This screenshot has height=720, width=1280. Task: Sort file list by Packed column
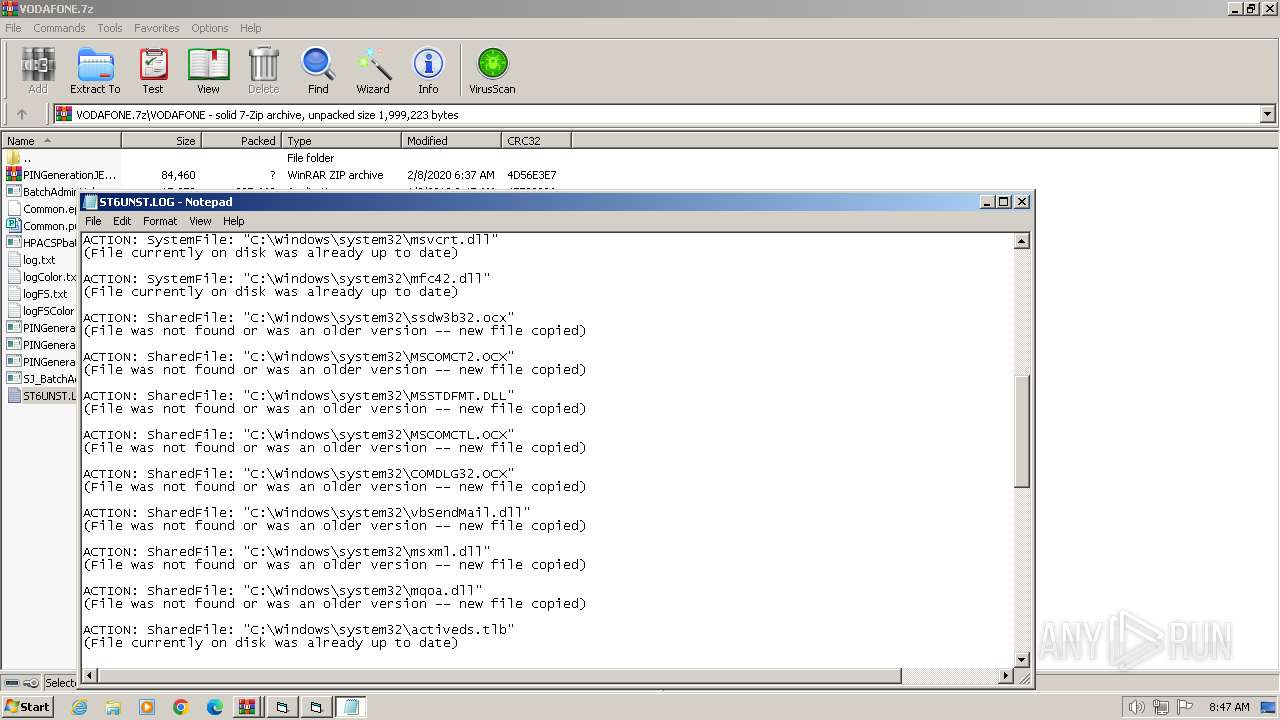coord(242,141)
